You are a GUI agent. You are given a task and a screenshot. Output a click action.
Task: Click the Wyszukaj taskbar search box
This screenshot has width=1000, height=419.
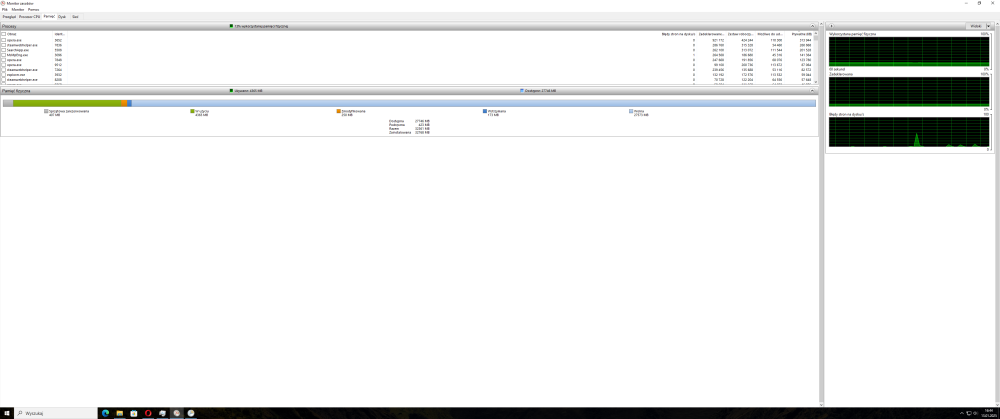point(54,413)
